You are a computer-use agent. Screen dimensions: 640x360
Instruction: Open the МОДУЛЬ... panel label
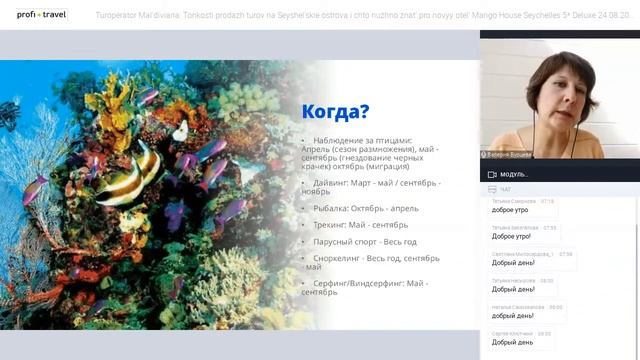[513, 175]
